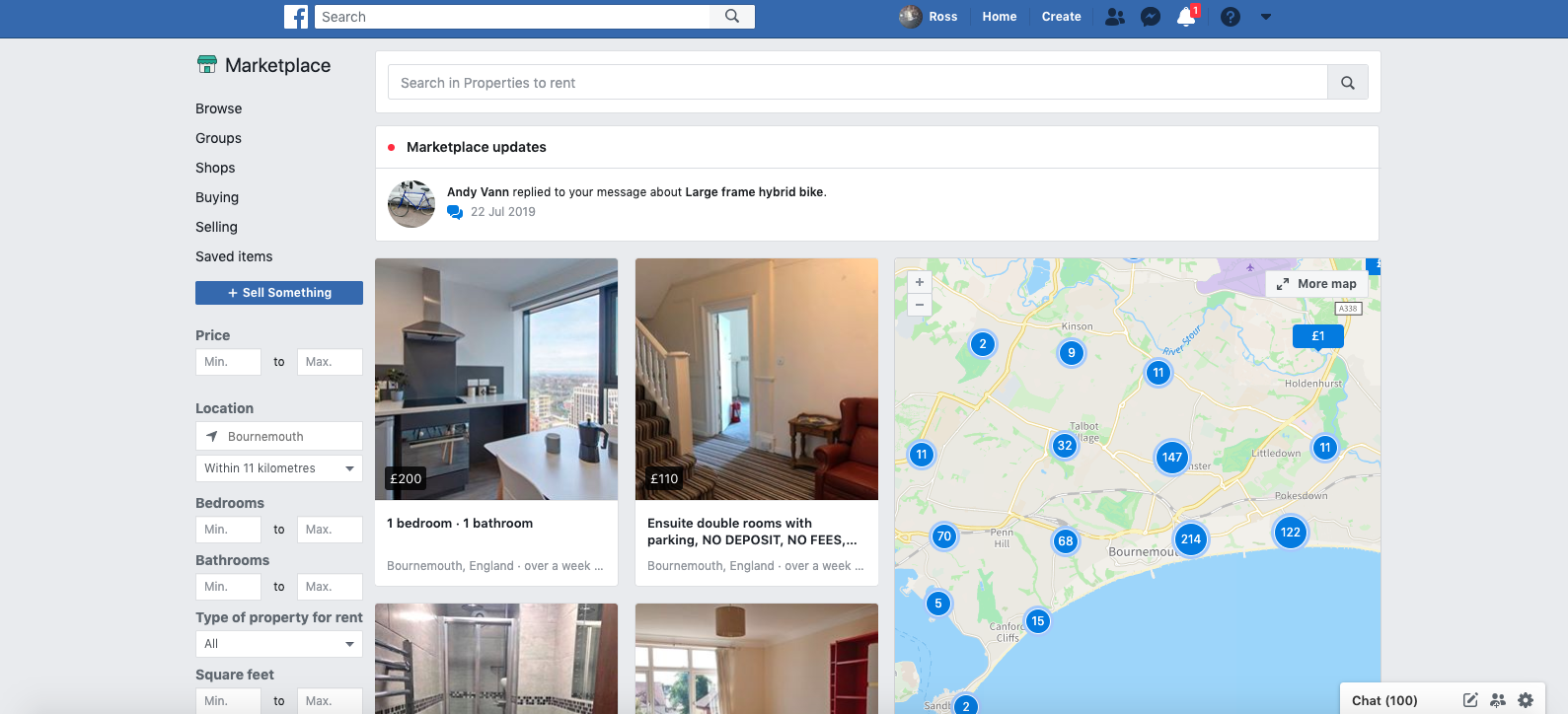Click the Search in Properties to rent field
The image size is (1568, 714).
(858, 83)
